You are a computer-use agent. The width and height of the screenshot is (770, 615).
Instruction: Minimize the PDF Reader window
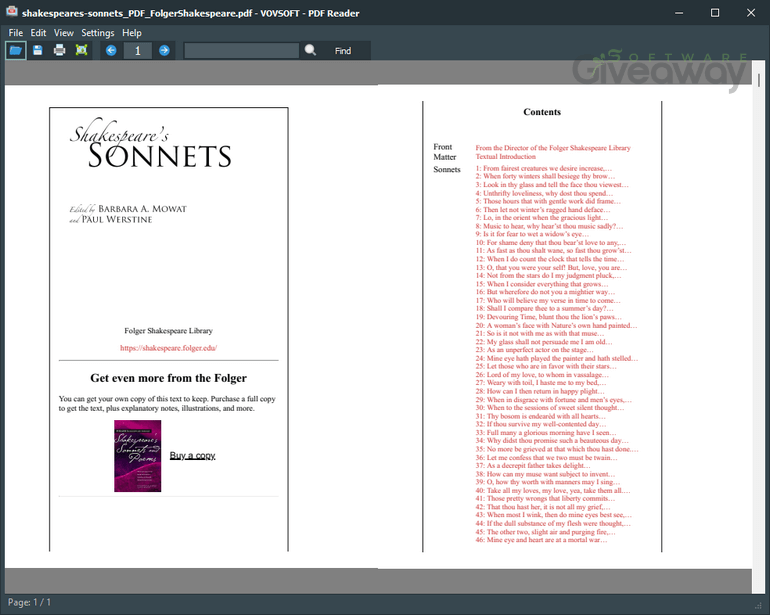pyautogui.click(x=679, y=13)
